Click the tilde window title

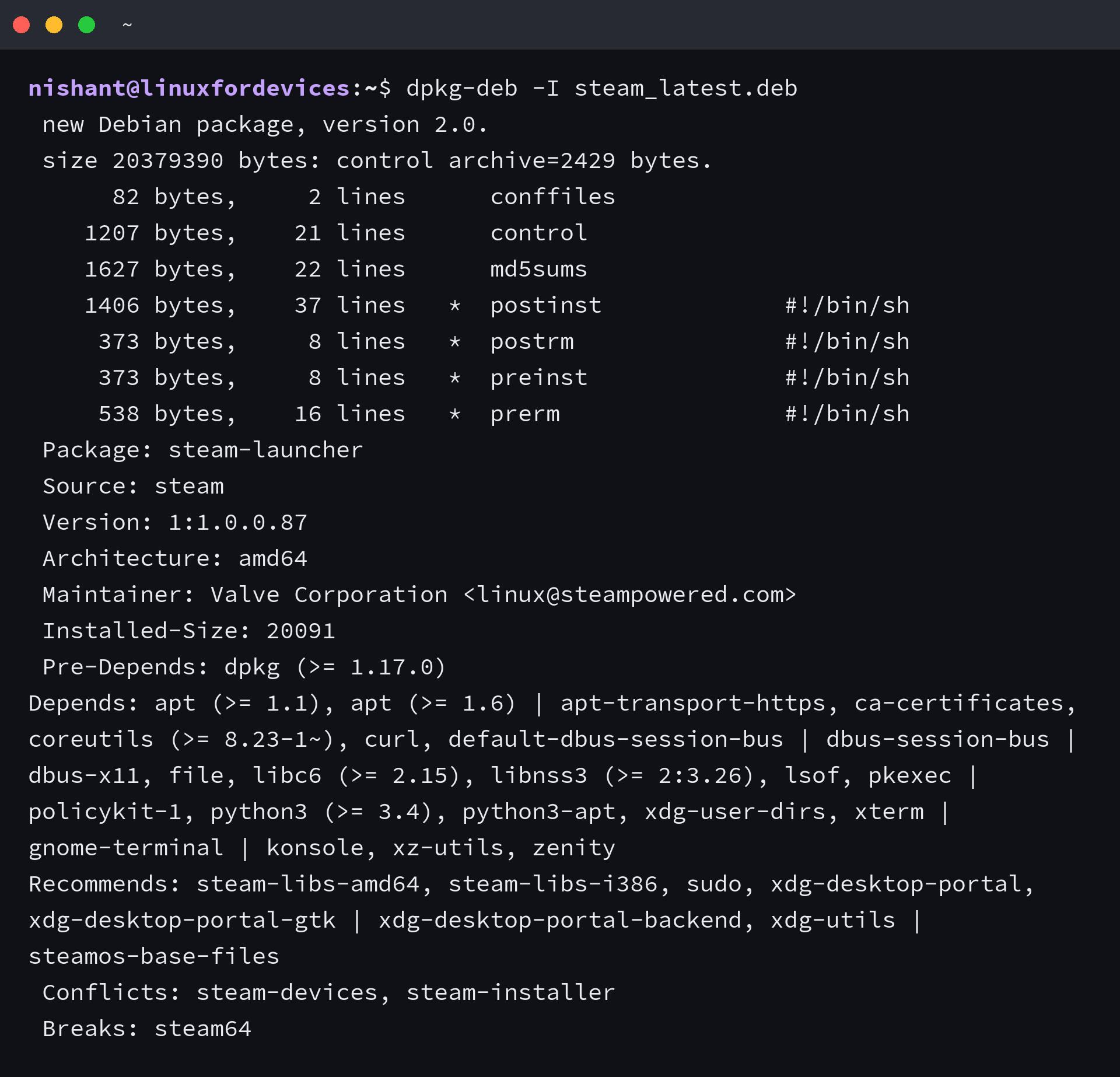coord(127,25)
